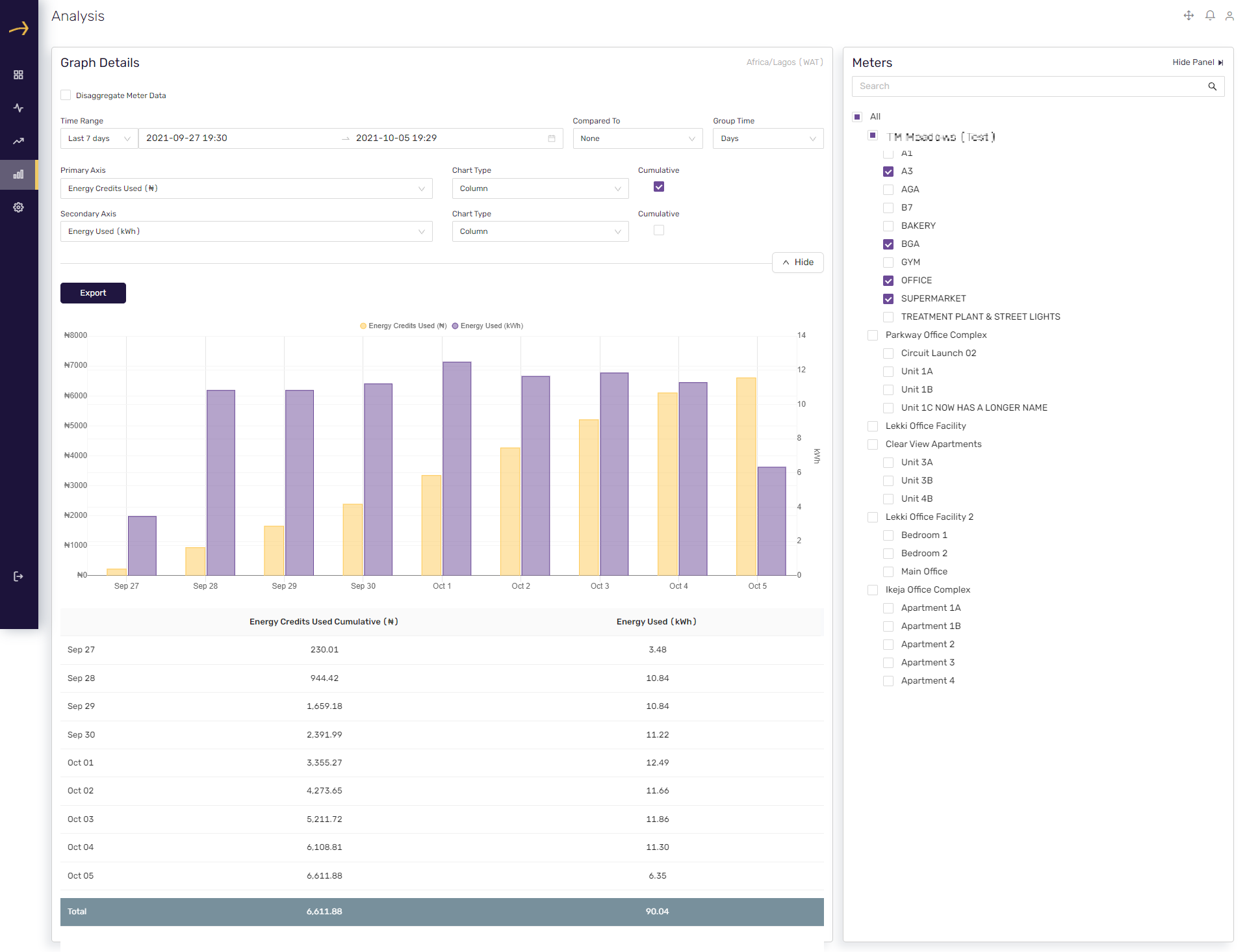This screenshot has height=952, width=1247.
Task: Click the search magnifier icon in Meters panel
Action: [x=1212, y=86]
